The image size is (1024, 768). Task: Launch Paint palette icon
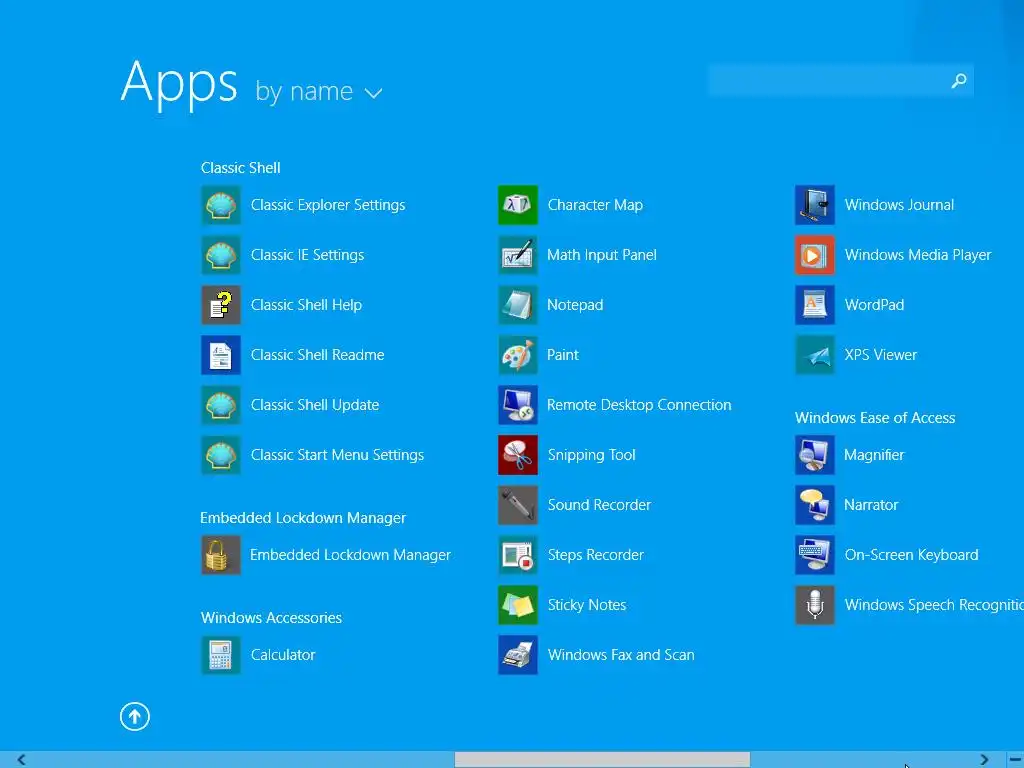click(518, 355)
